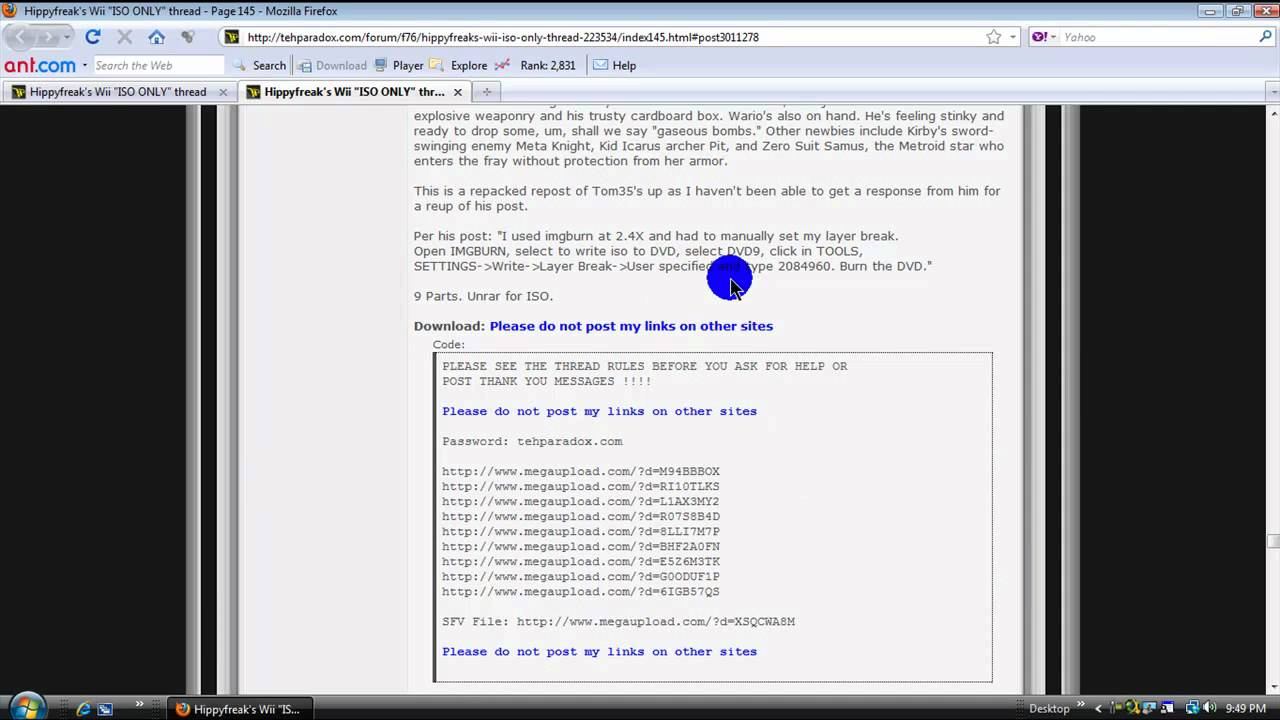Click the page vertical scrollbar thumb
Screen dimensions: 1280x720
click(1273, 541)
